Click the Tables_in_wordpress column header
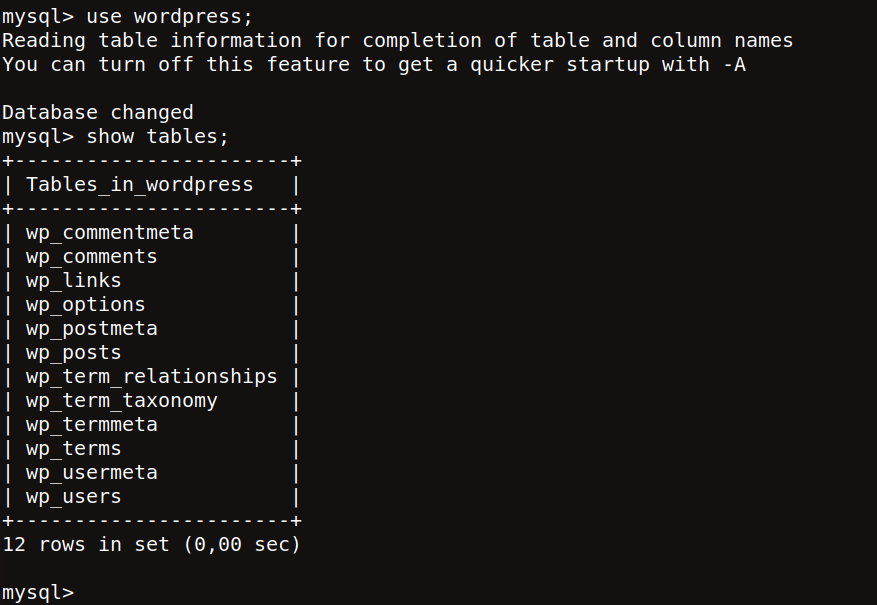The height and width of the screenshot is (605, 877). (x=140, y=185)
